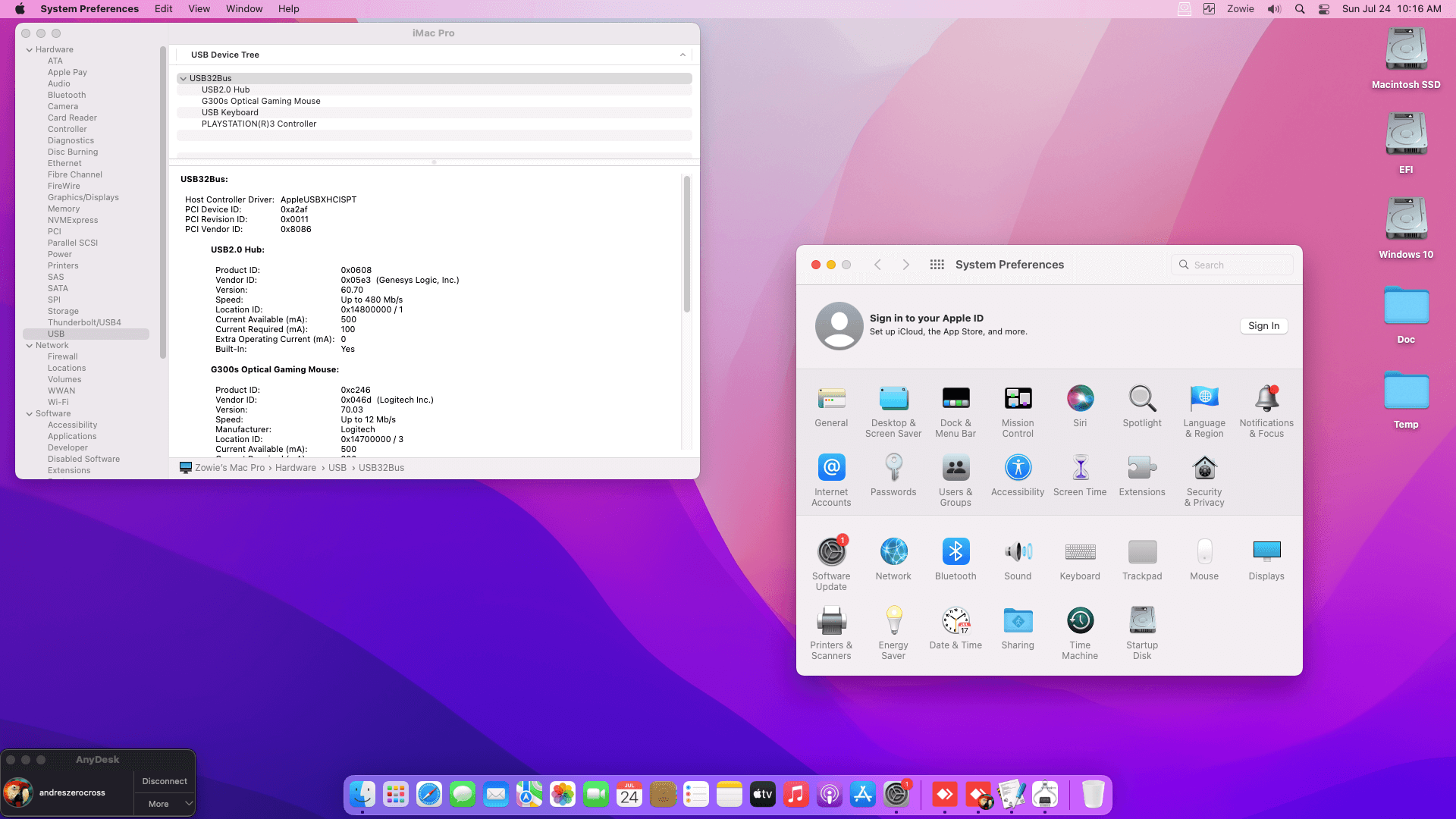Viewport: 1456px width, 819px height.
Task: Click Hardware in the path bar
Action: (296, 468)
